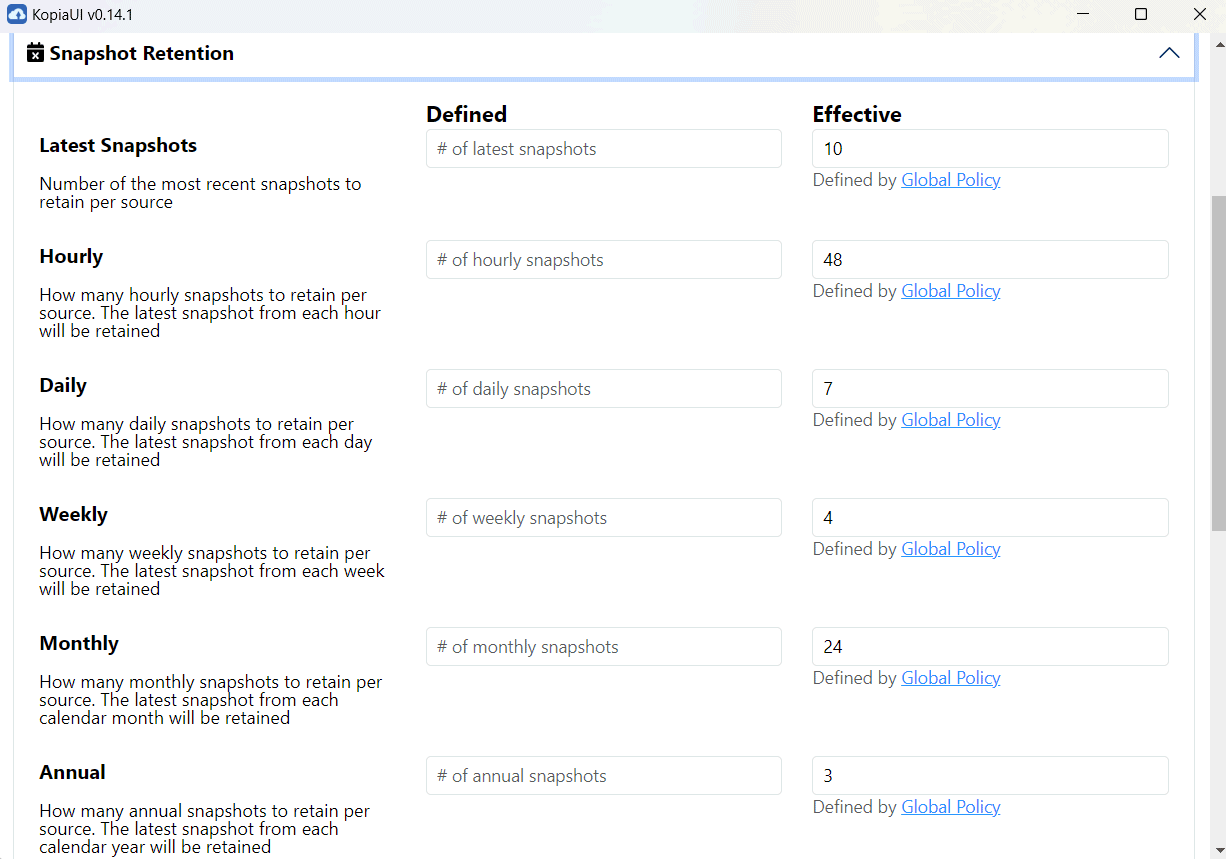Click the Snapshot Retention header title
The image size is (1226, 859).
[141, 54]
